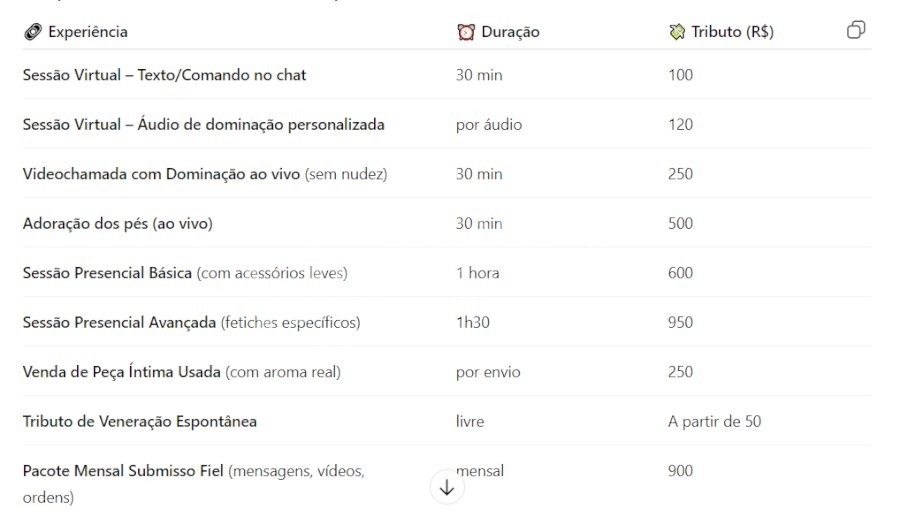
Task: Click the Sessão Virtual – Texto/Comando row
Action: tap(447, 75)
